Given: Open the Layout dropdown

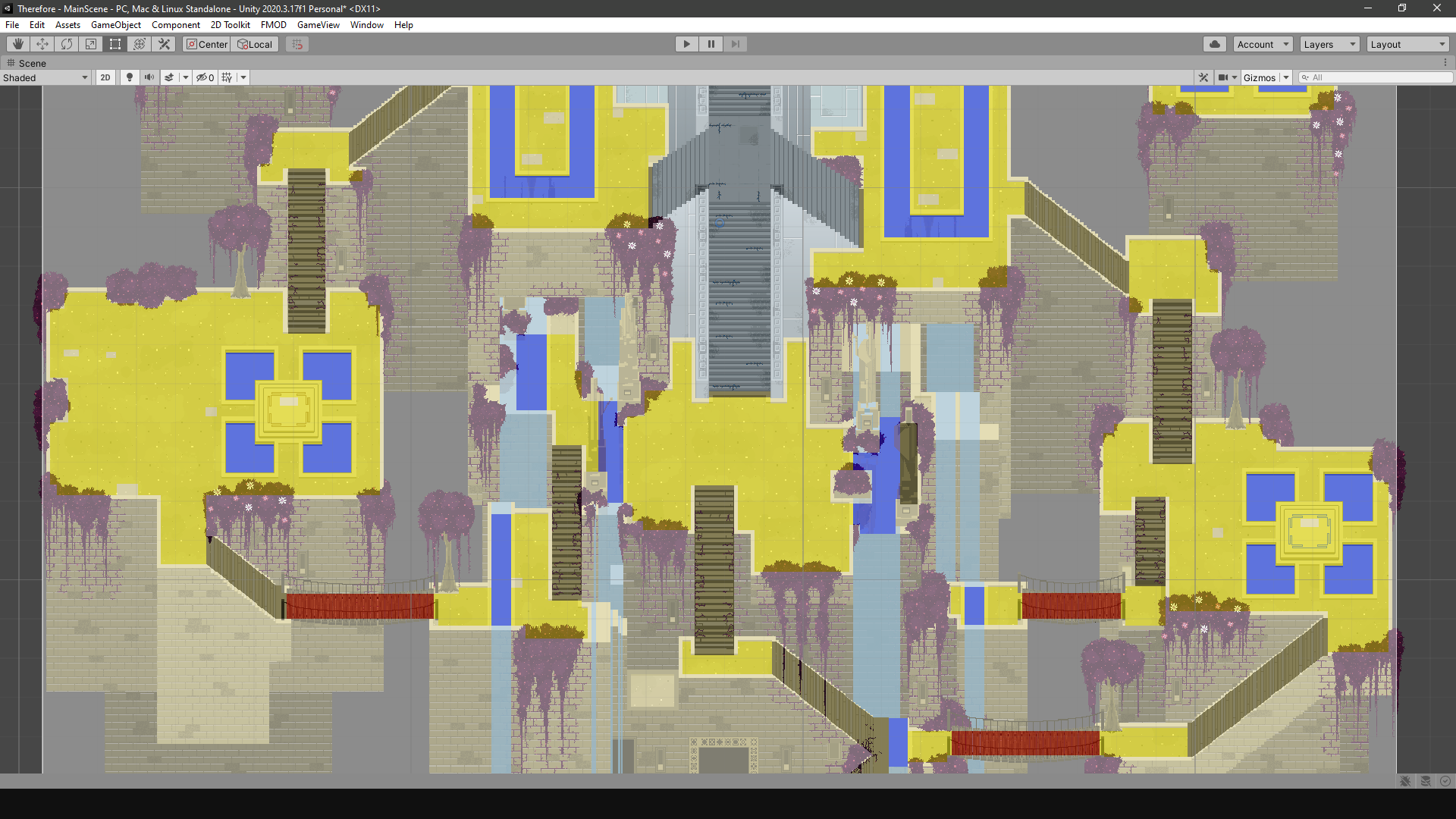Looking at the screenshot, I should tap(1407, 44).
